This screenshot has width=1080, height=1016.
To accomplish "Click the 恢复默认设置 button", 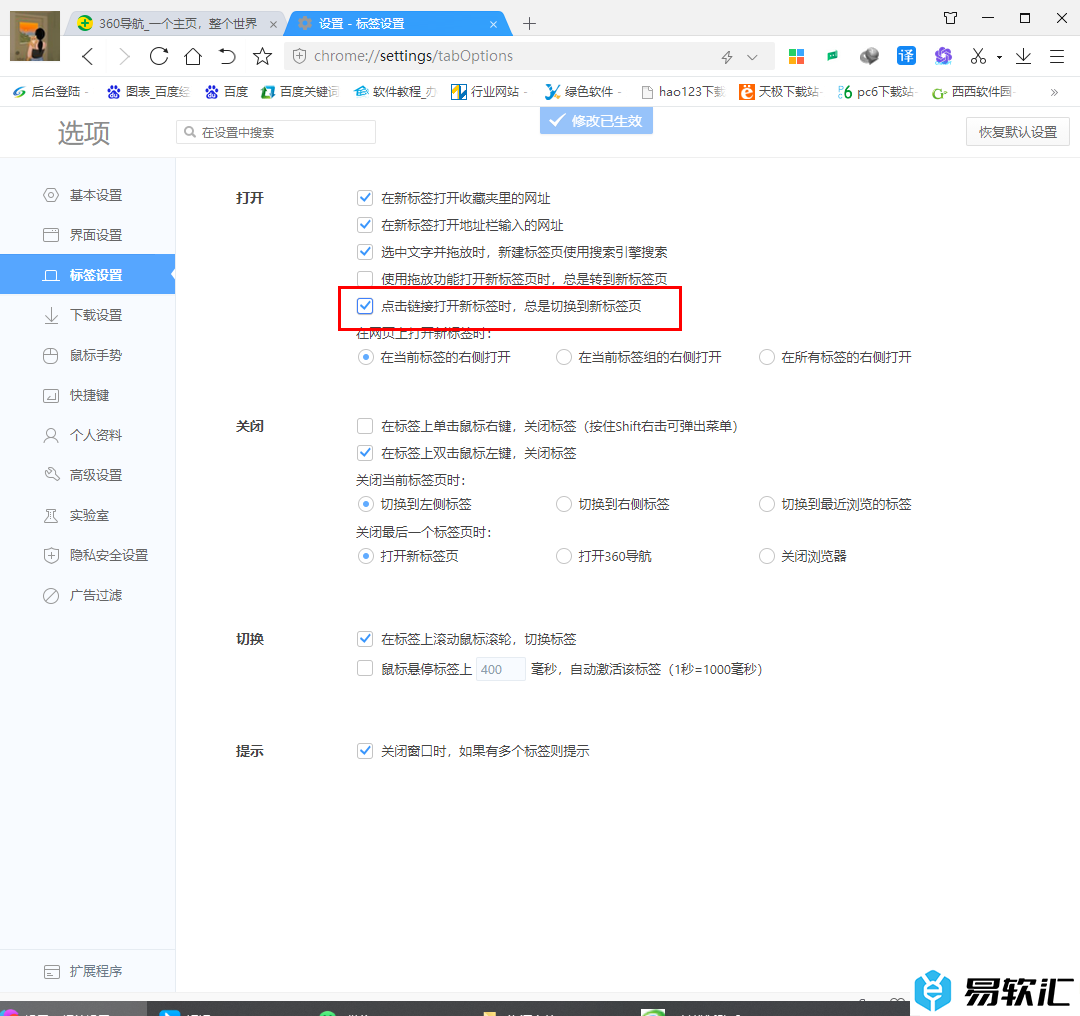I will 1017,132.
